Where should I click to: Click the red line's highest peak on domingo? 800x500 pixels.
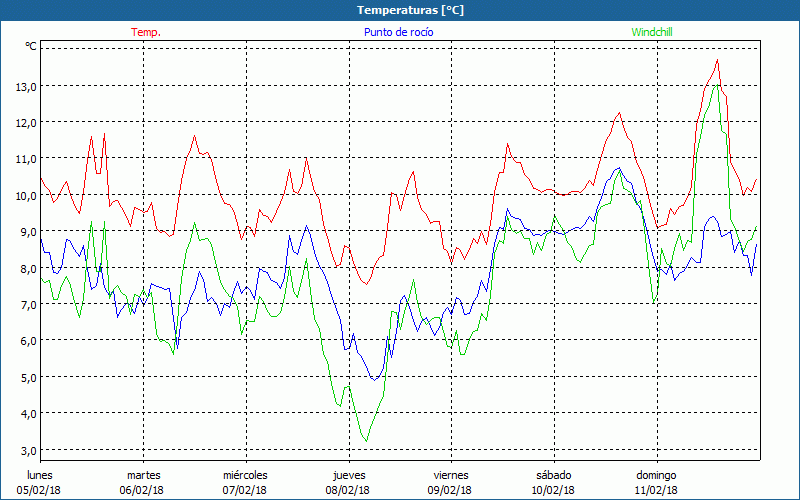(717, 60)
